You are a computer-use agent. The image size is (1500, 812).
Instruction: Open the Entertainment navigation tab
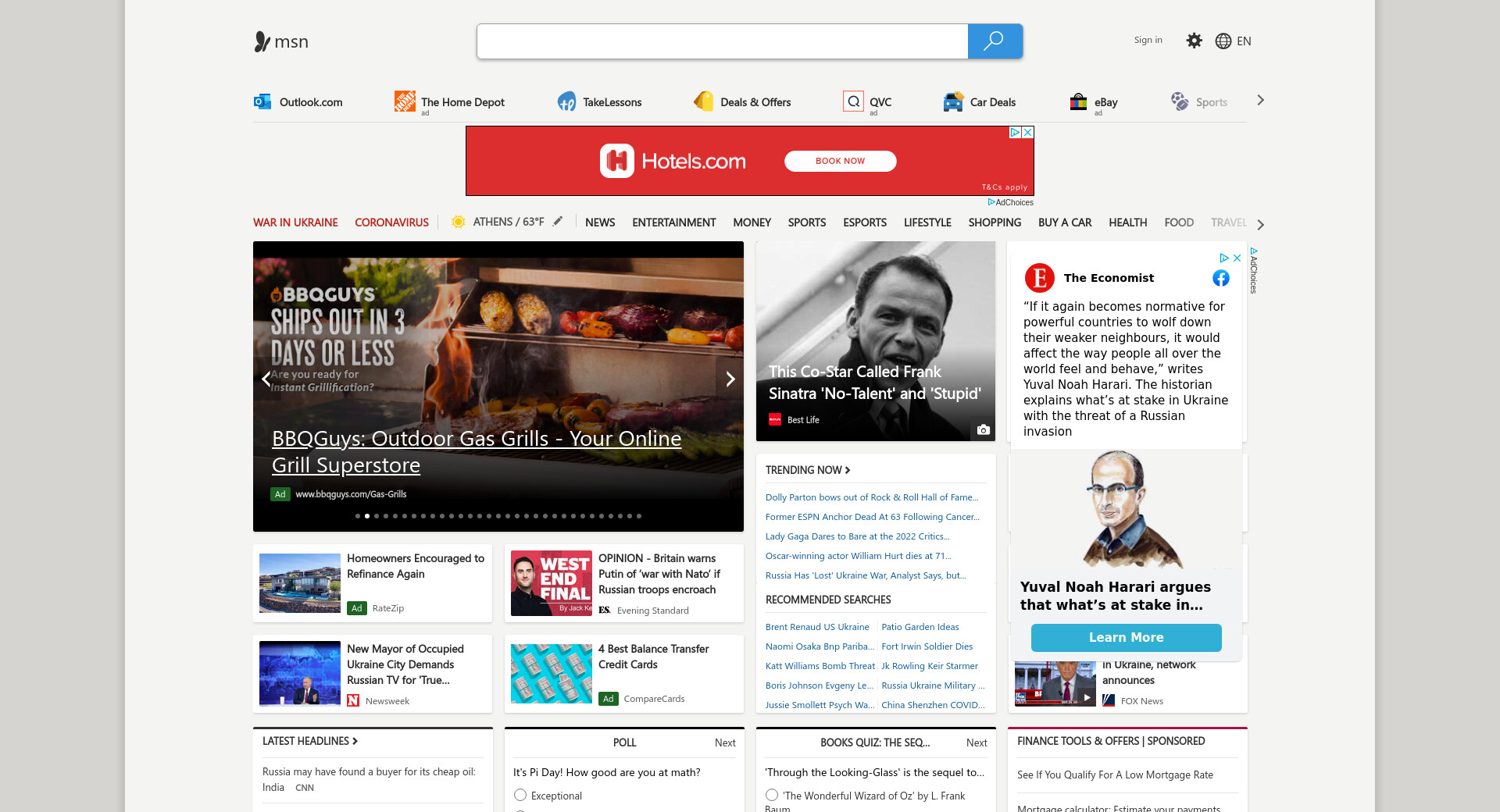(673, 223)
